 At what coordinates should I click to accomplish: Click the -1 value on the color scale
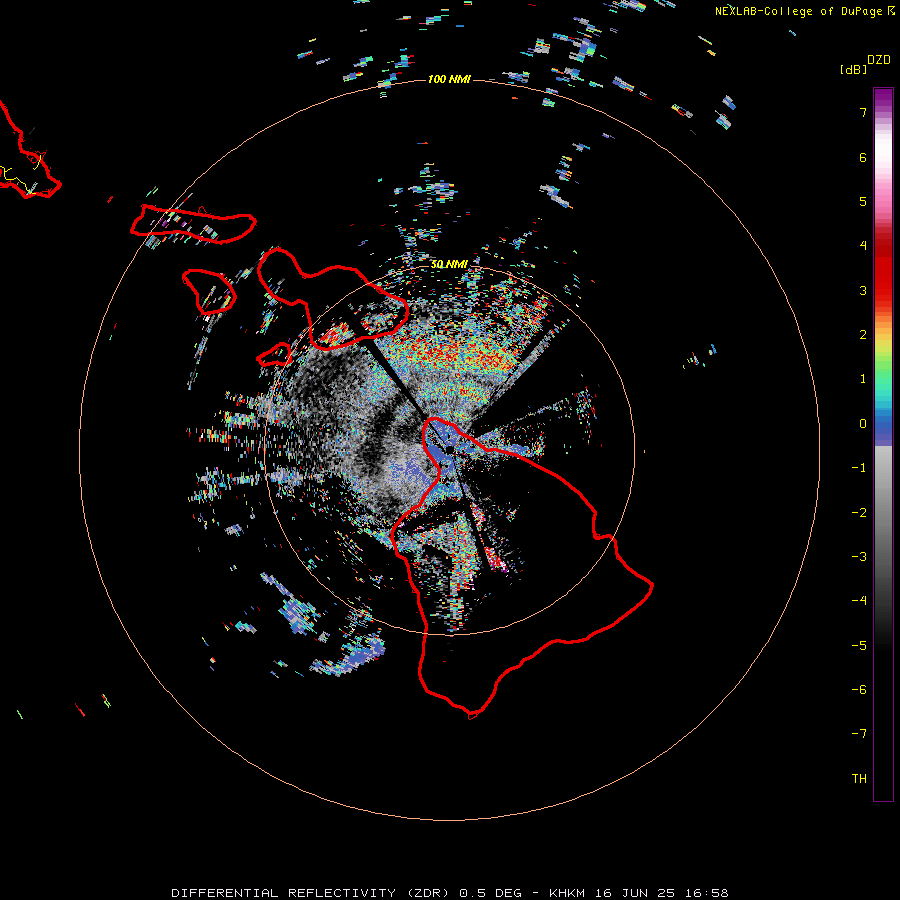coord(859,468)
